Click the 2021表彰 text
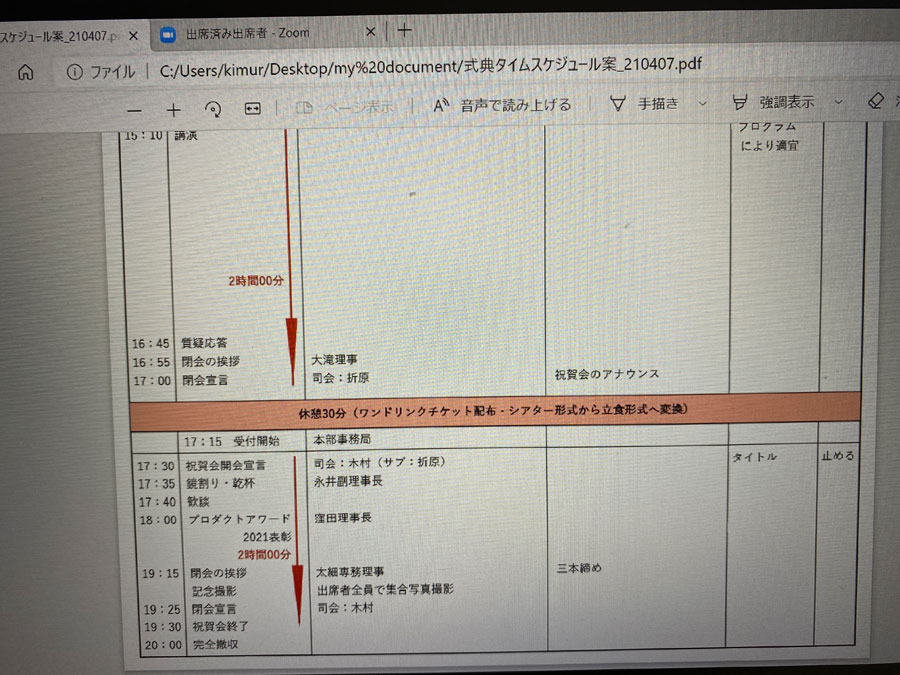This screenshot has height=675, width=900. [x=267, y=537]
